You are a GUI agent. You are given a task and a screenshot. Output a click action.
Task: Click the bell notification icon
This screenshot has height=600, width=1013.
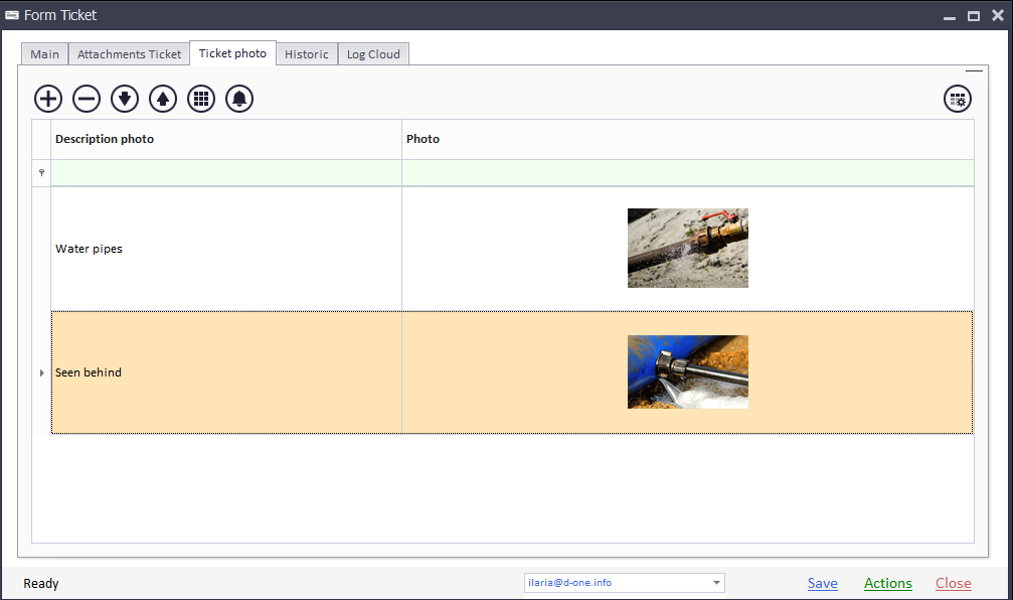pyautogui.click(x=239, y=99)
